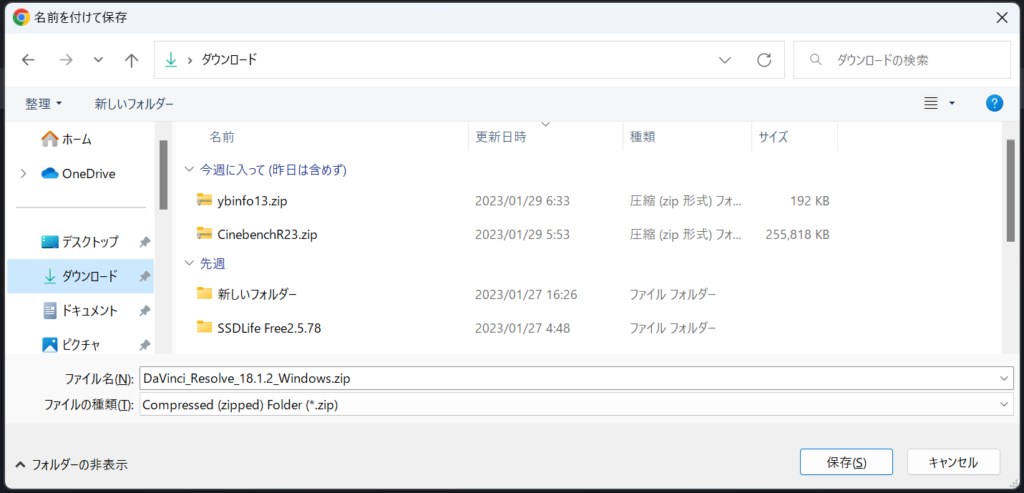Sort files by 更新日時 column header
The height and width of the screenshot is (493, 1024).
[x=500, y=137]
